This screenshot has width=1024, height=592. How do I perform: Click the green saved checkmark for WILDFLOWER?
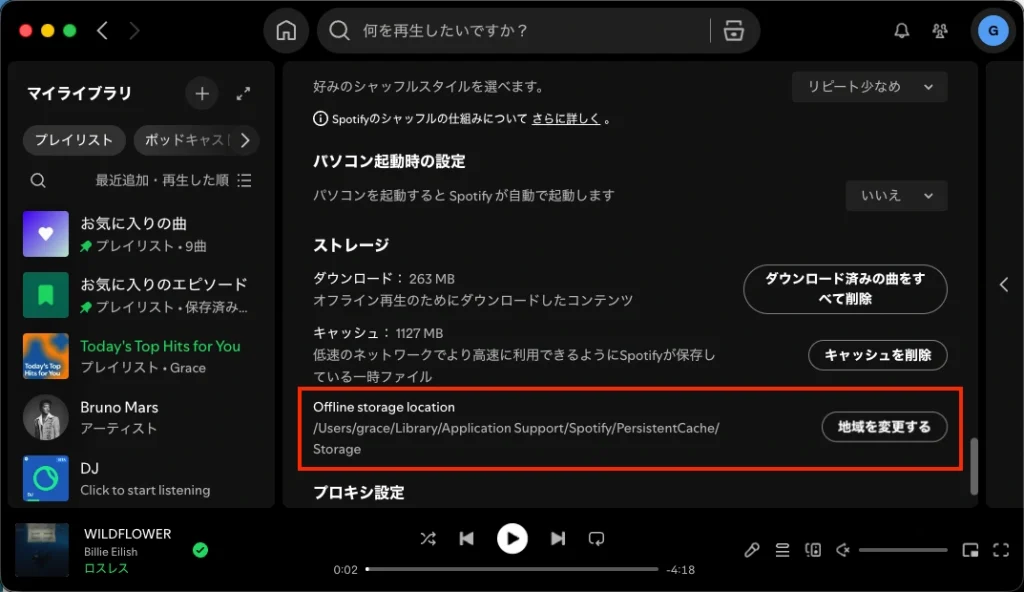(200, 550)
